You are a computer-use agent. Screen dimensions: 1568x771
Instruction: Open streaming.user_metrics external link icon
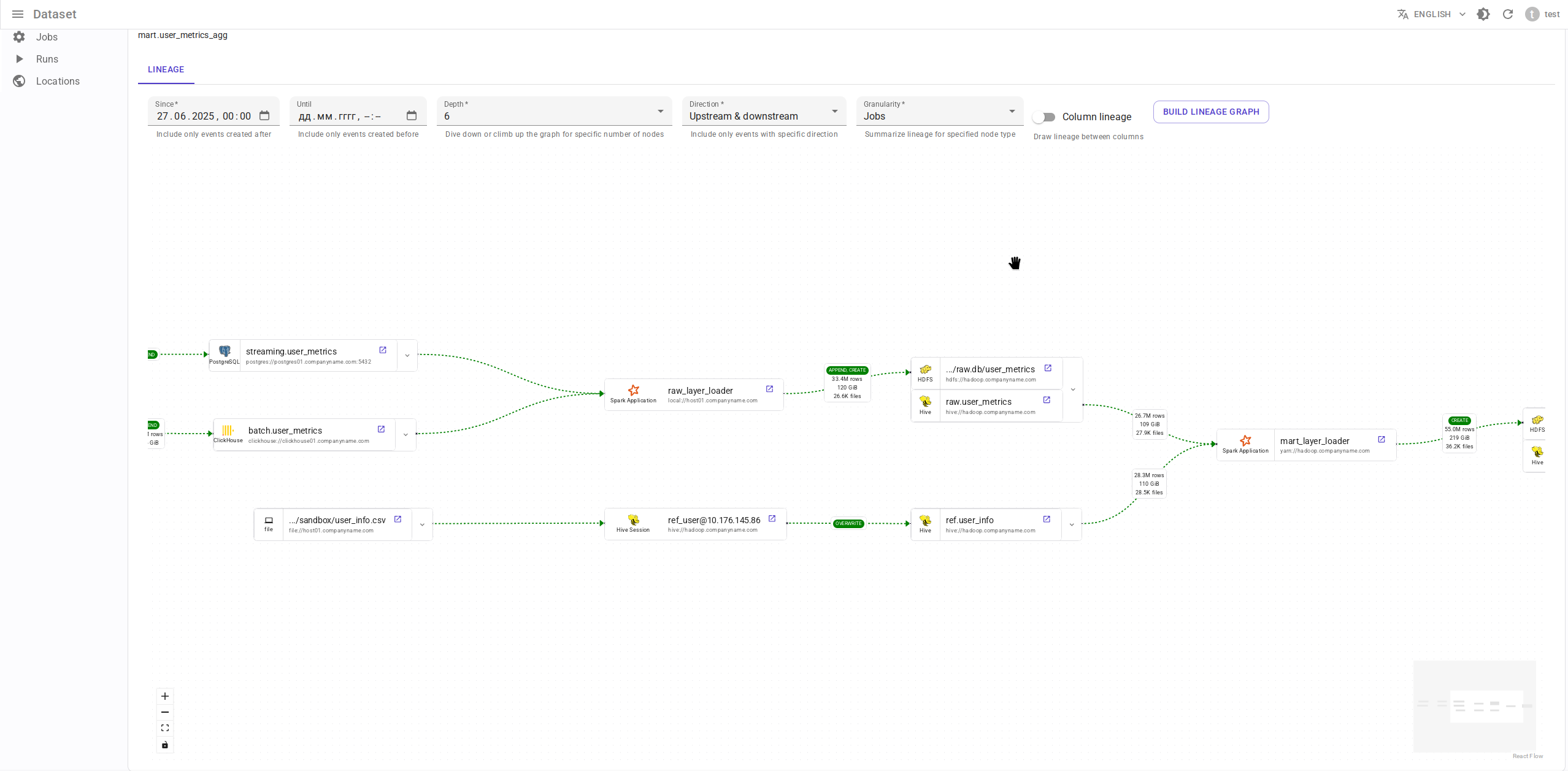[383, 350]
